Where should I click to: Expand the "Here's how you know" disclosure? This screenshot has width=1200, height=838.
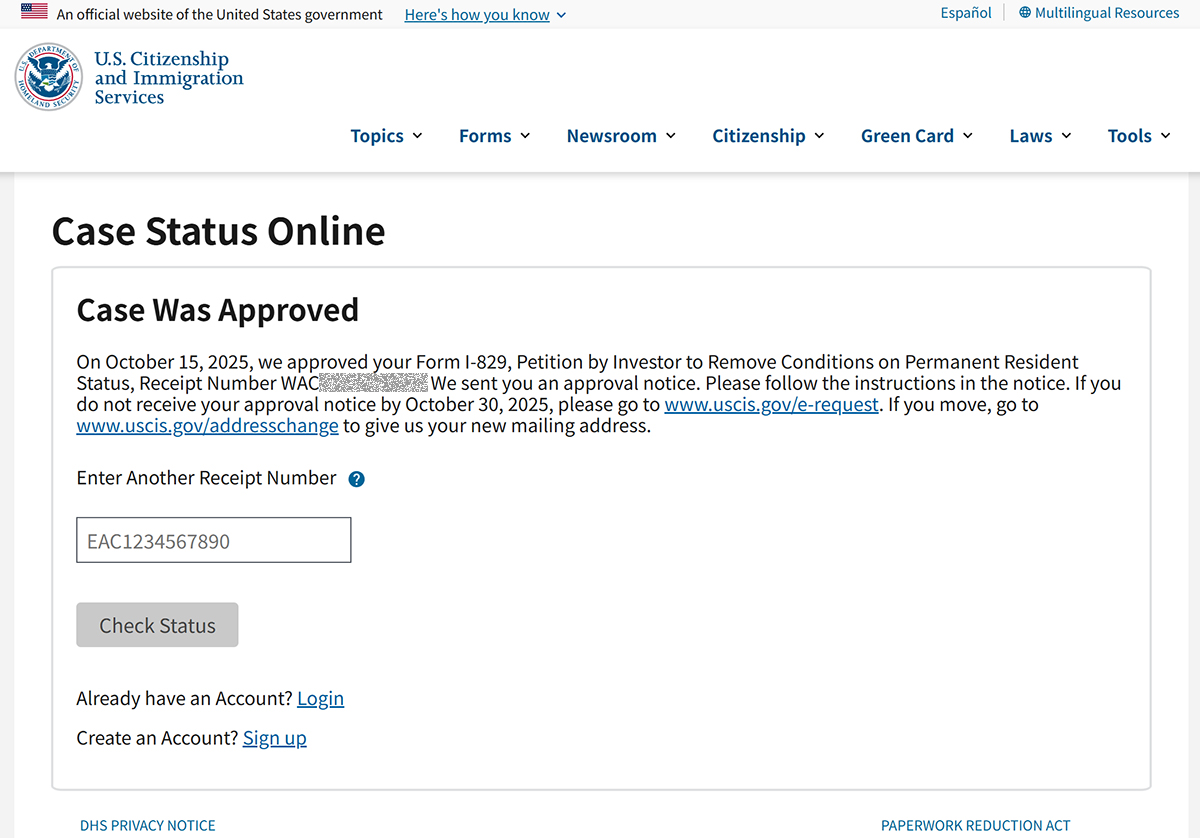click(485, 14)
